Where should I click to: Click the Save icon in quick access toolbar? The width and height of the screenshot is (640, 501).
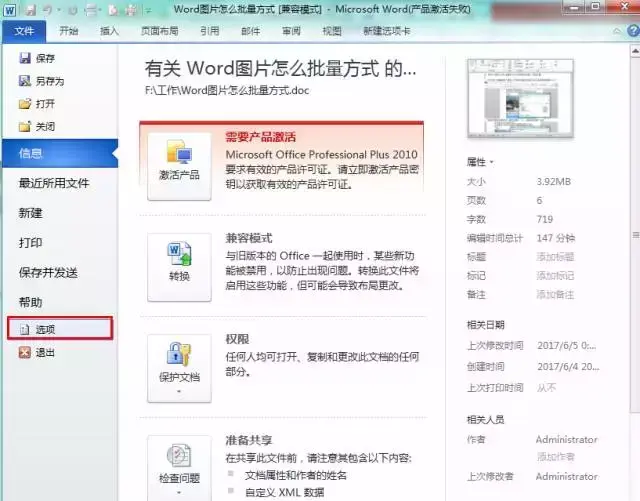click(x=31, y=10)
